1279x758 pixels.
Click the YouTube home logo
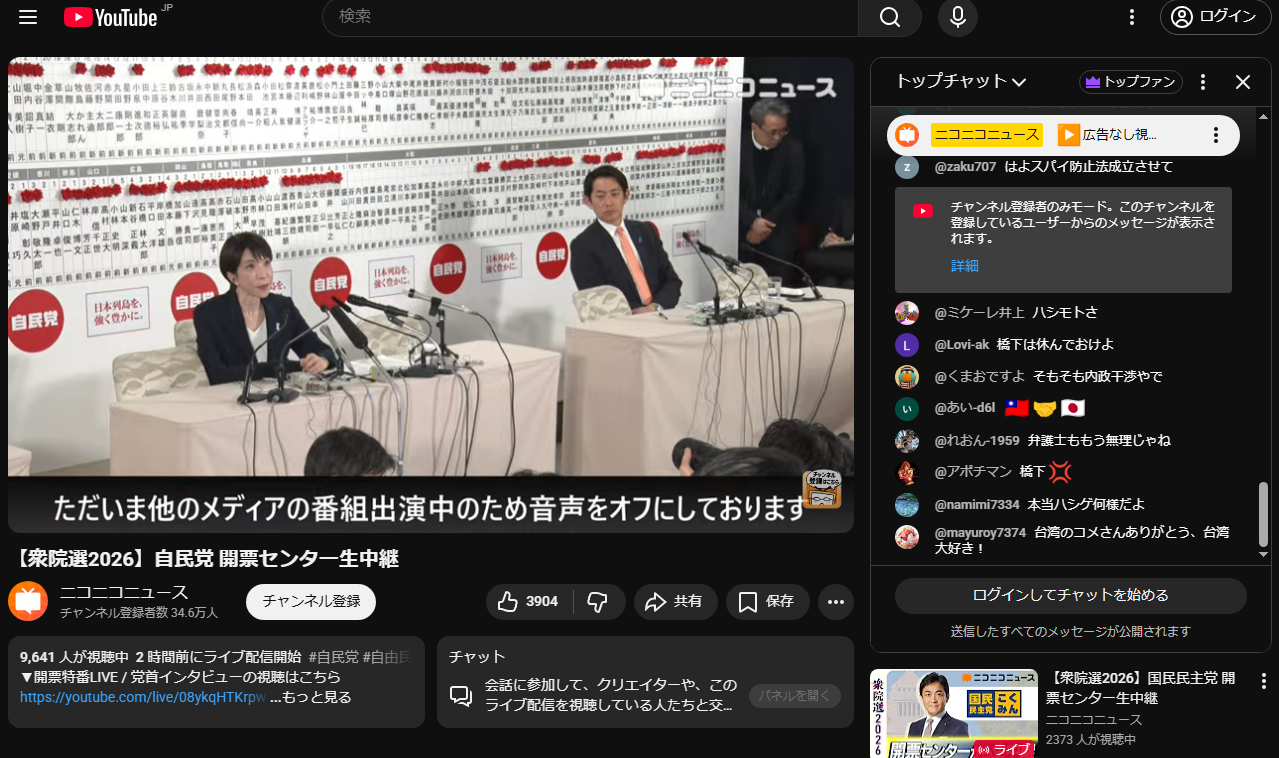110,17
